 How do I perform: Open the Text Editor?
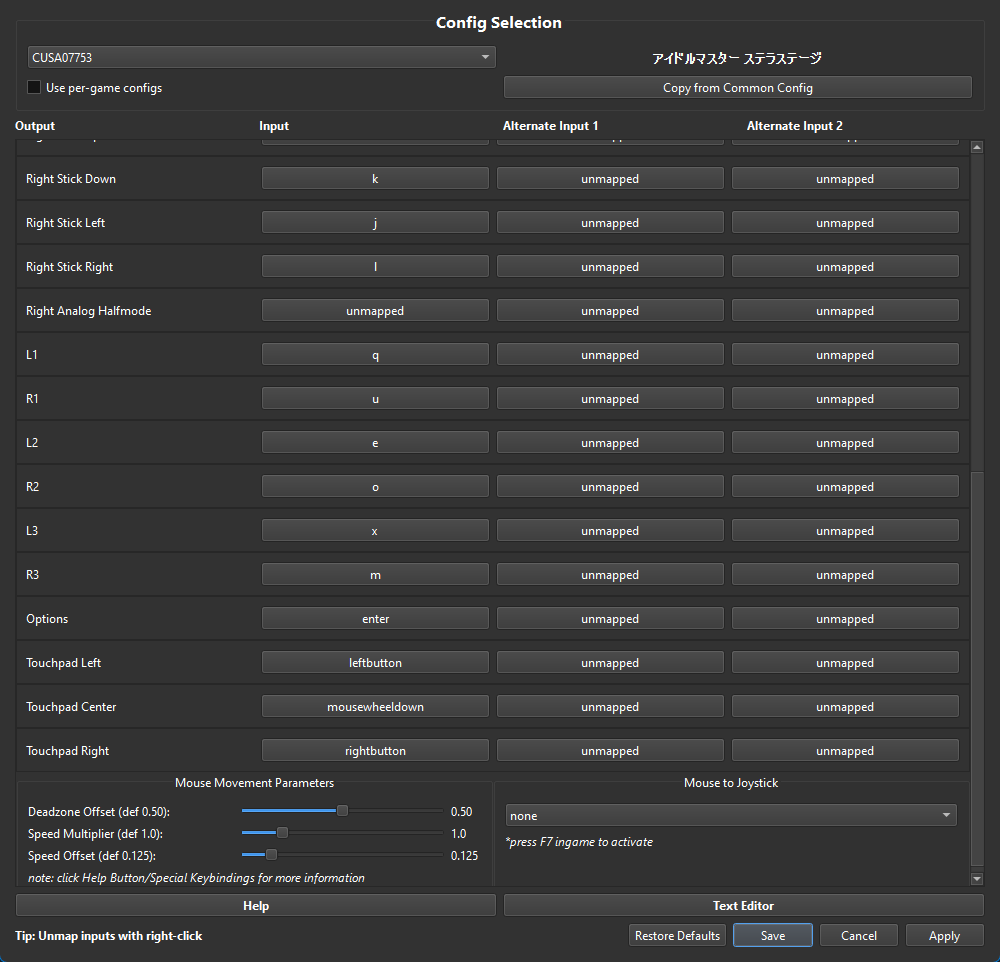pyautogui.click(x=744, y=905)
